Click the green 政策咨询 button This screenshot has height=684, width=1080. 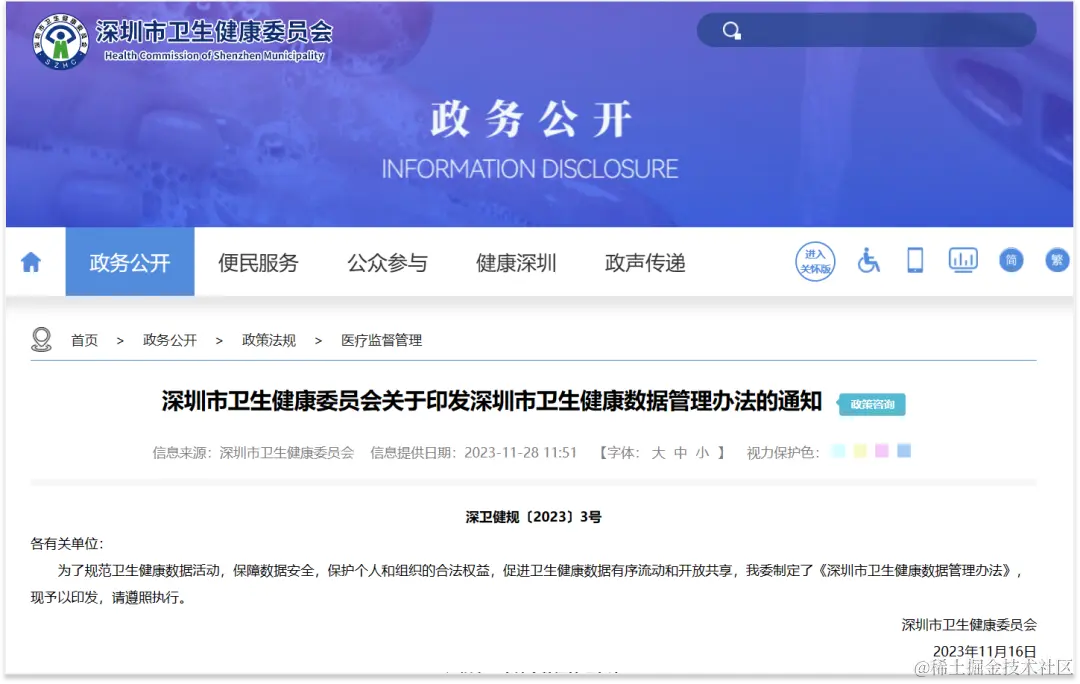tap(871, 405)
